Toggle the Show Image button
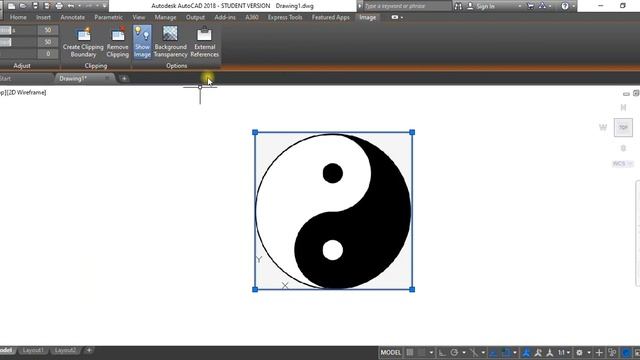This screenshot has height=360, width=640. tap(142, 41)
